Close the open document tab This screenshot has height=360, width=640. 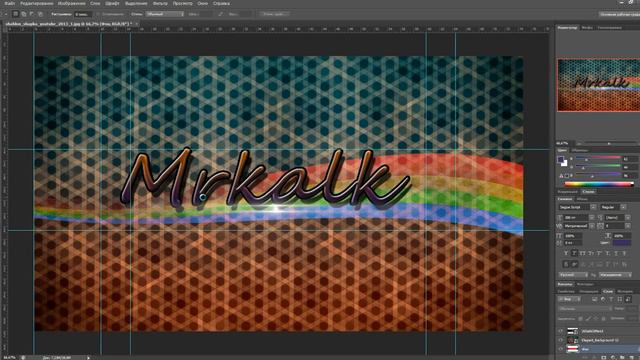[136, 24]
